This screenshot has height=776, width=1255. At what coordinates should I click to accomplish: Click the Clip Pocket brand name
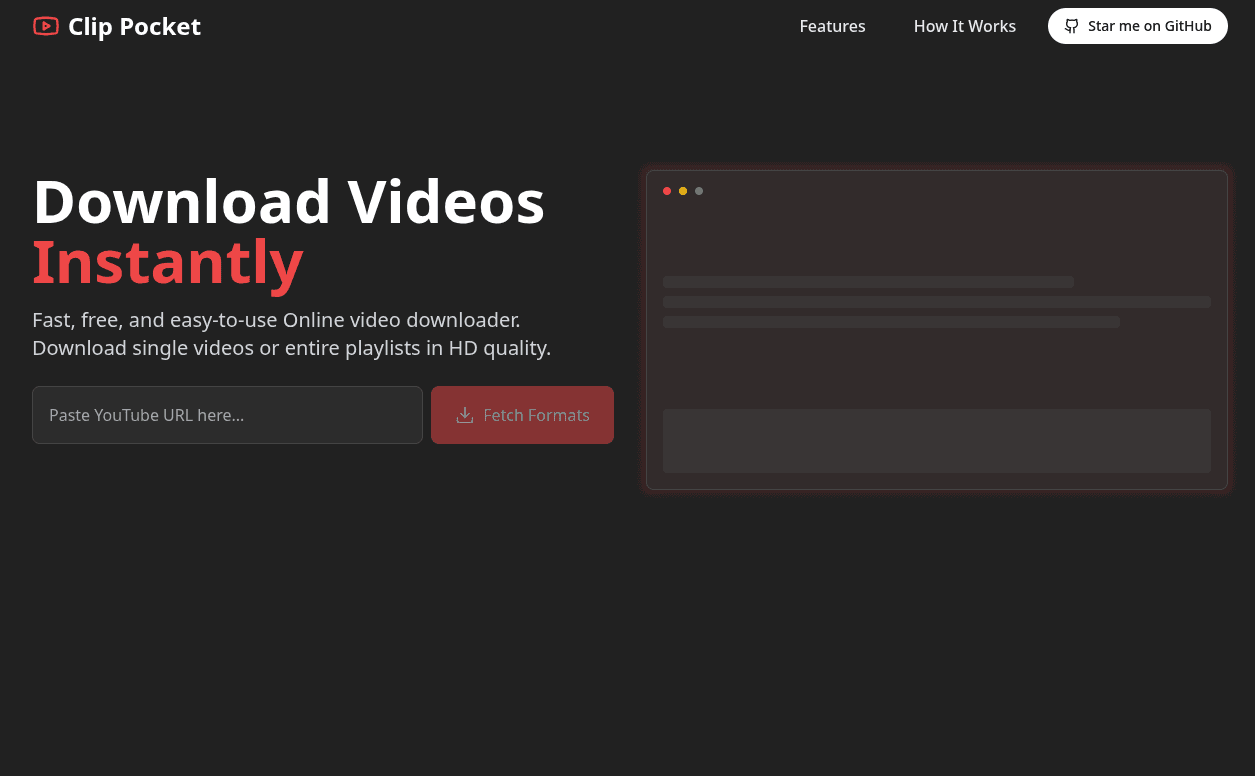(134, 27)
